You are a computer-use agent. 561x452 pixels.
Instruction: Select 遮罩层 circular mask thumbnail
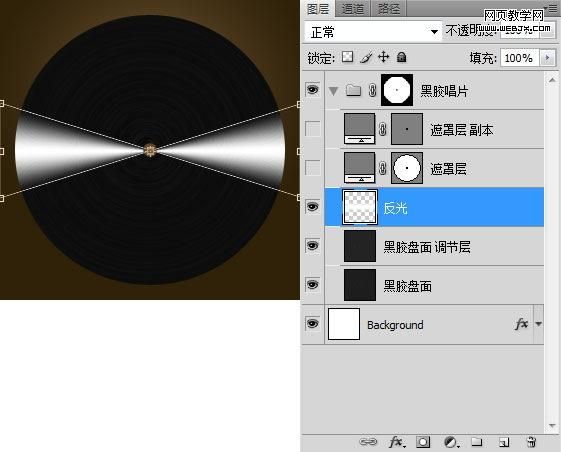point(407,168)
